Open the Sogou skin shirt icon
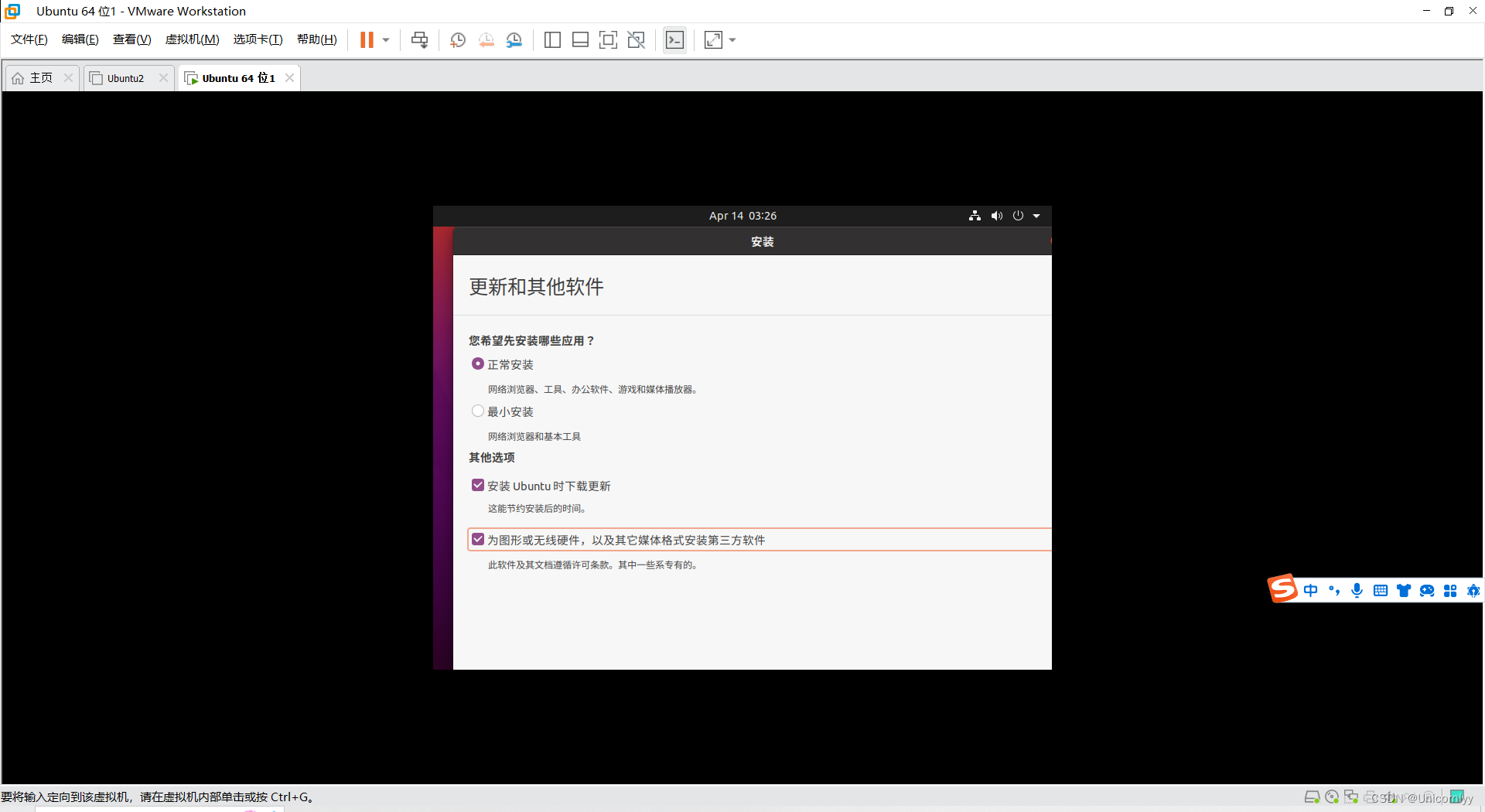Image resolution: width=1485 pixels, height=812 pixels. tap(1404, 591)
